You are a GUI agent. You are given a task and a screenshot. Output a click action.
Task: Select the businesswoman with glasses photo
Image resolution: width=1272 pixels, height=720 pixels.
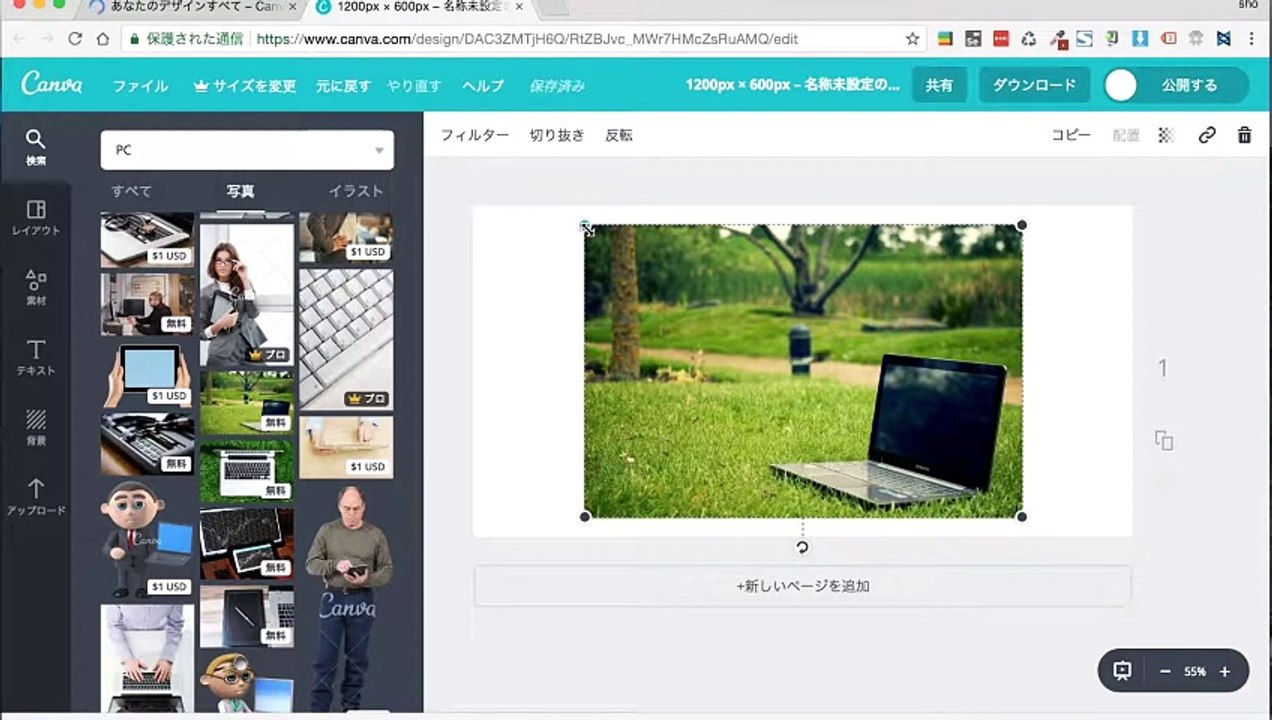coord(246,295)
